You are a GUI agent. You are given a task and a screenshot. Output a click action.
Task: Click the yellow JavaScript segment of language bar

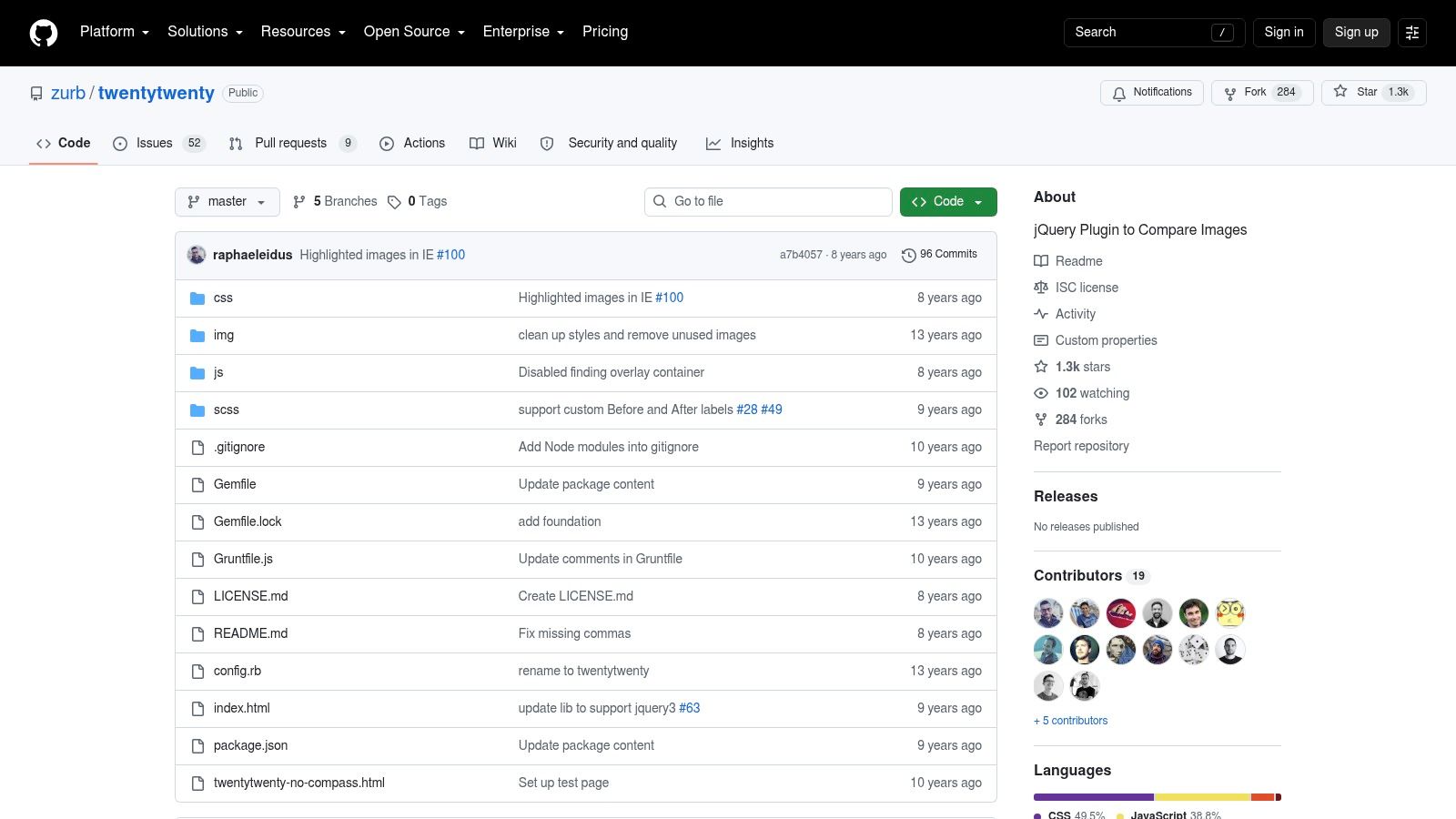click(1203, 797)
